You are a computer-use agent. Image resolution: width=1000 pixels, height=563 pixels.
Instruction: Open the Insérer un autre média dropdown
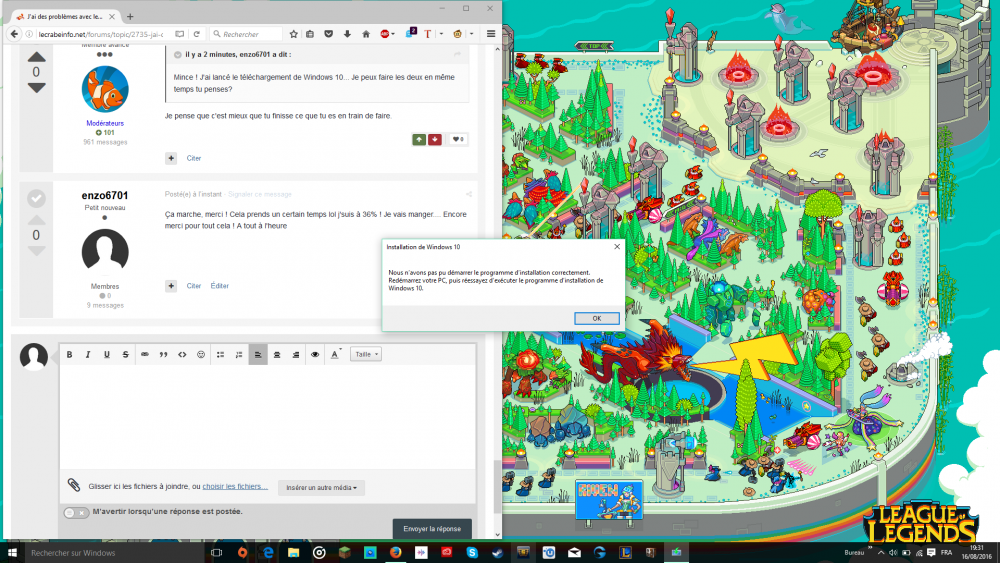(x=321, y=487)
